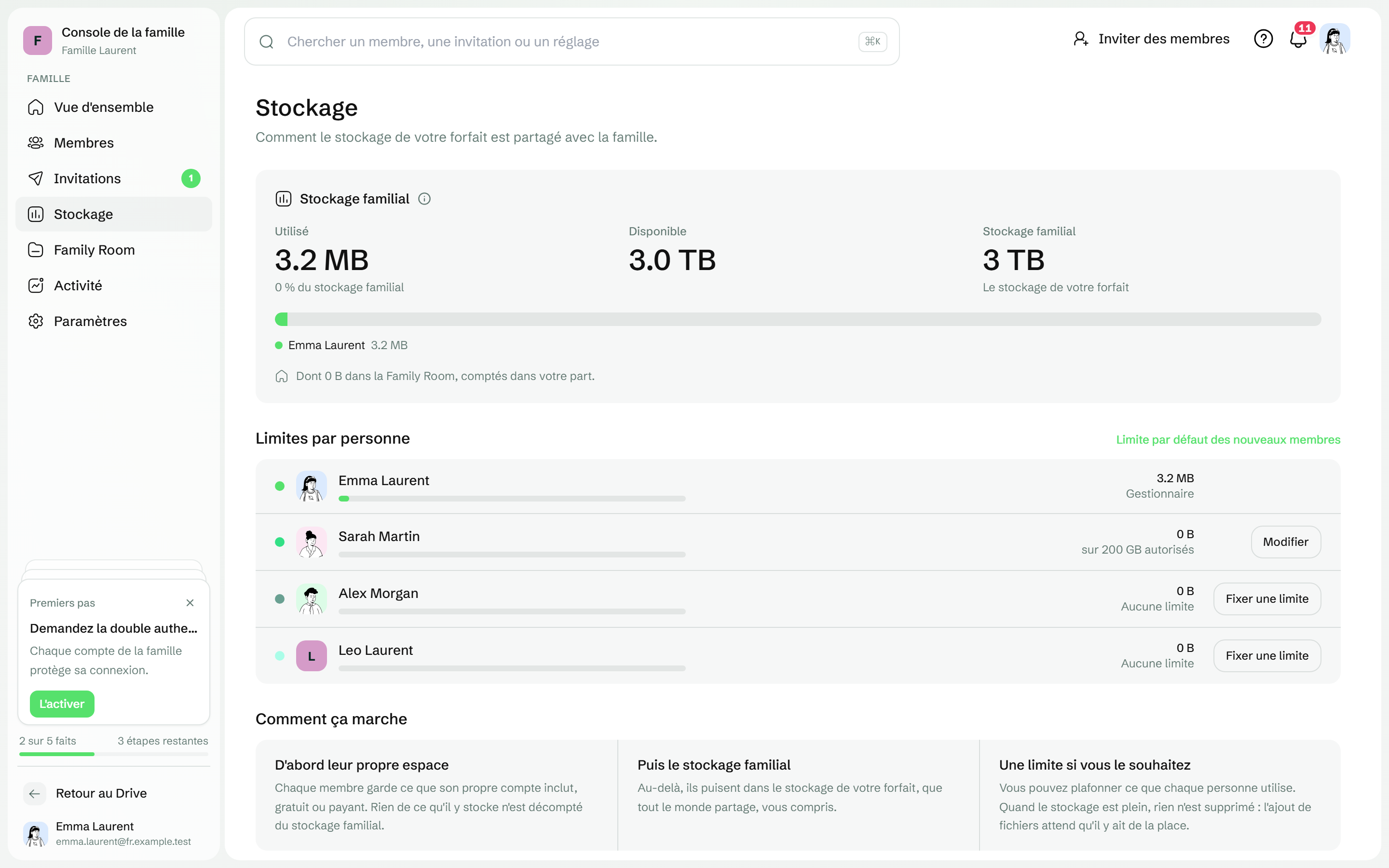Open notifications bell with 11 badge
This screenshot has height=868, width=1389.
coord(1298,39)
